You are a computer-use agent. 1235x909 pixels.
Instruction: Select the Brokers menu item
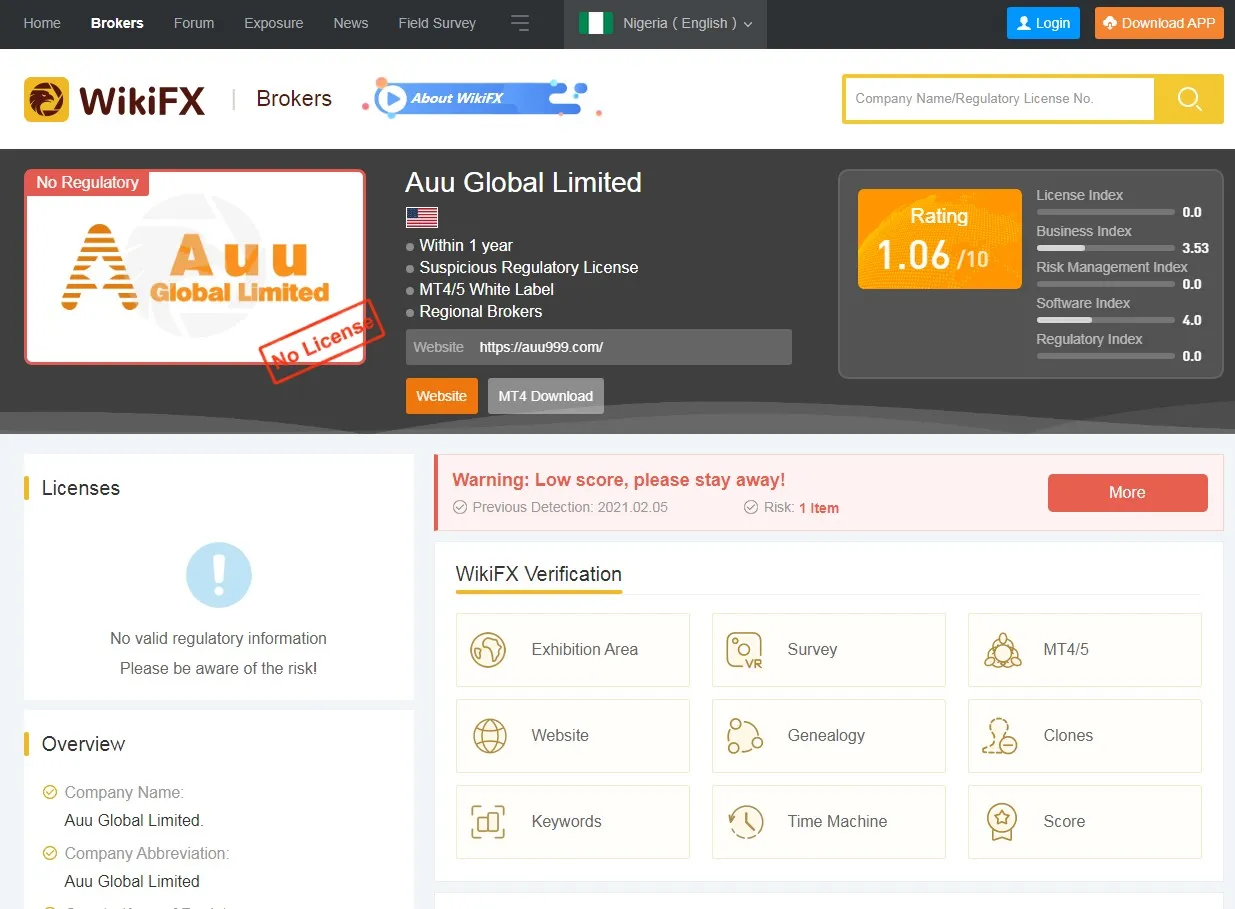tap(117, 23)
